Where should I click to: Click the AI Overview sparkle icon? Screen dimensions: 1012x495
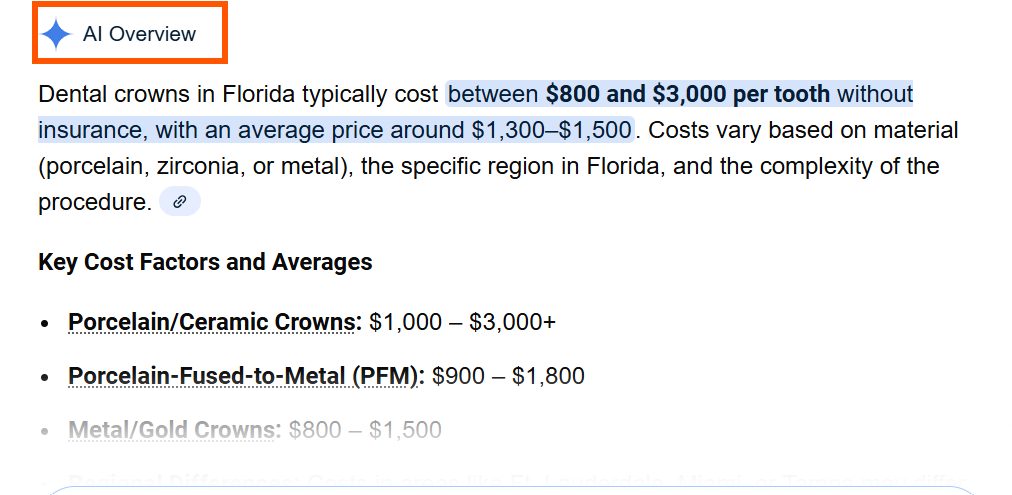pos(56,34)
